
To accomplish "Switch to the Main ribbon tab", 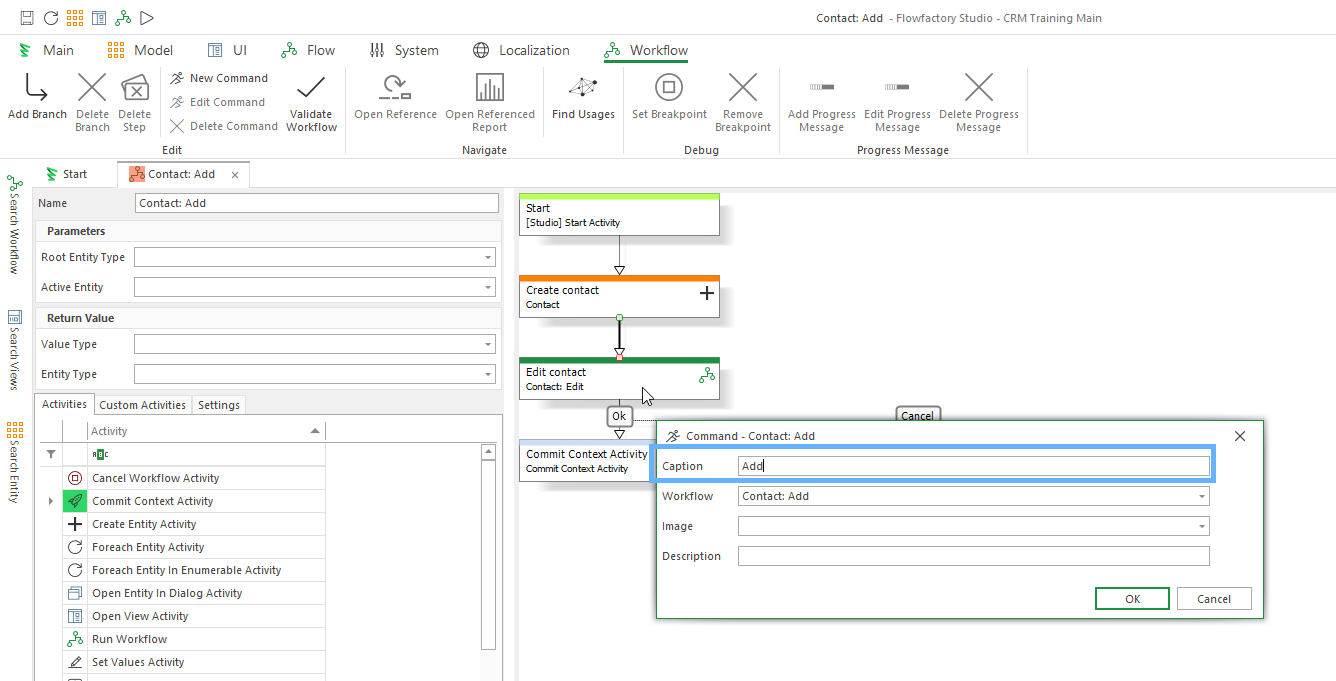I will tap(46, 50).
